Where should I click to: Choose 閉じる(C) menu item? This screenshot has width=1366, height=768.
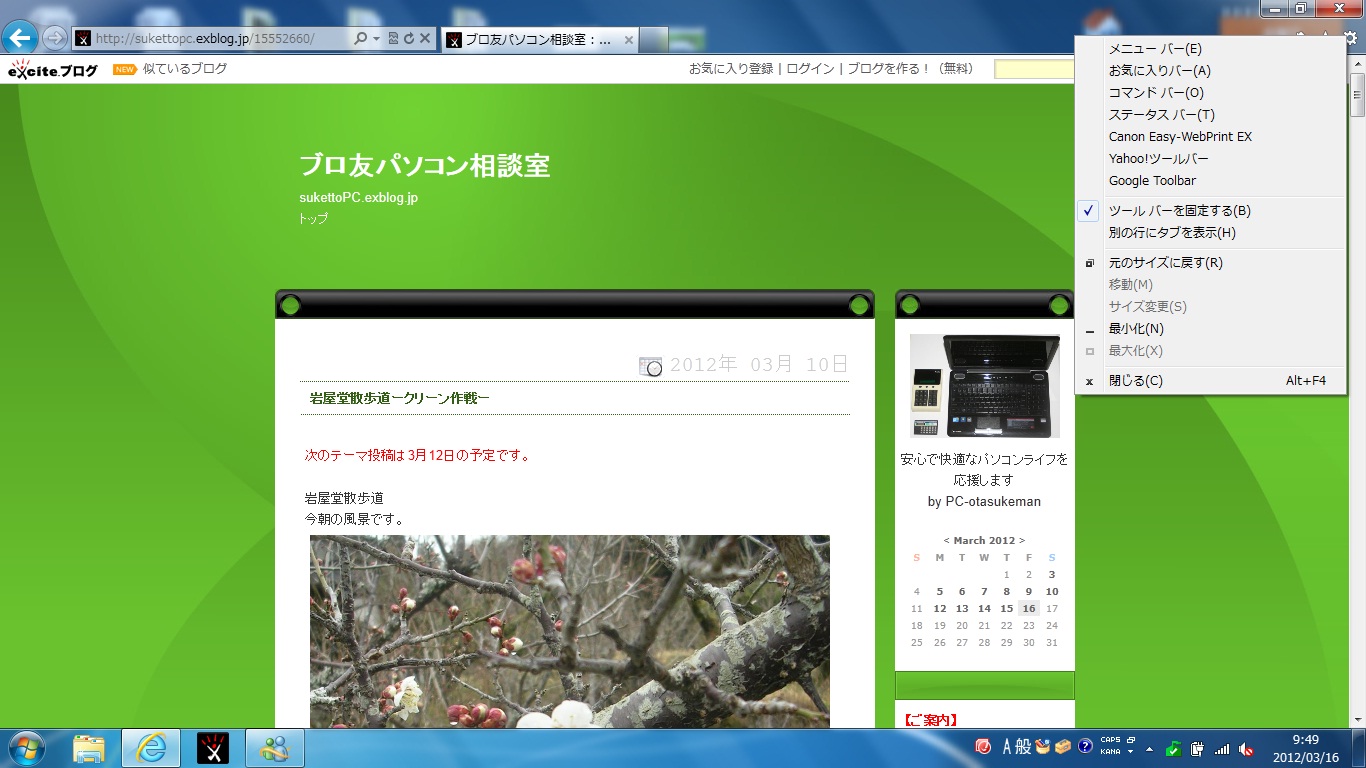coord(1211,380)
